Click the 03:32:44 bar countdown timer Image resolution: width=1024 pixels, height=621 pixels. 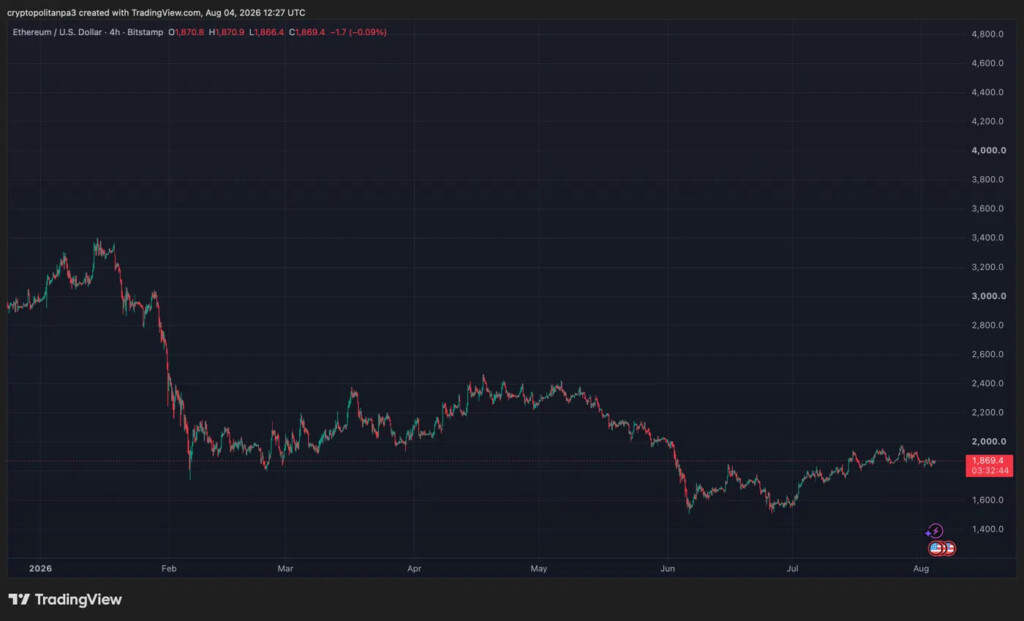tap(989, 471)
